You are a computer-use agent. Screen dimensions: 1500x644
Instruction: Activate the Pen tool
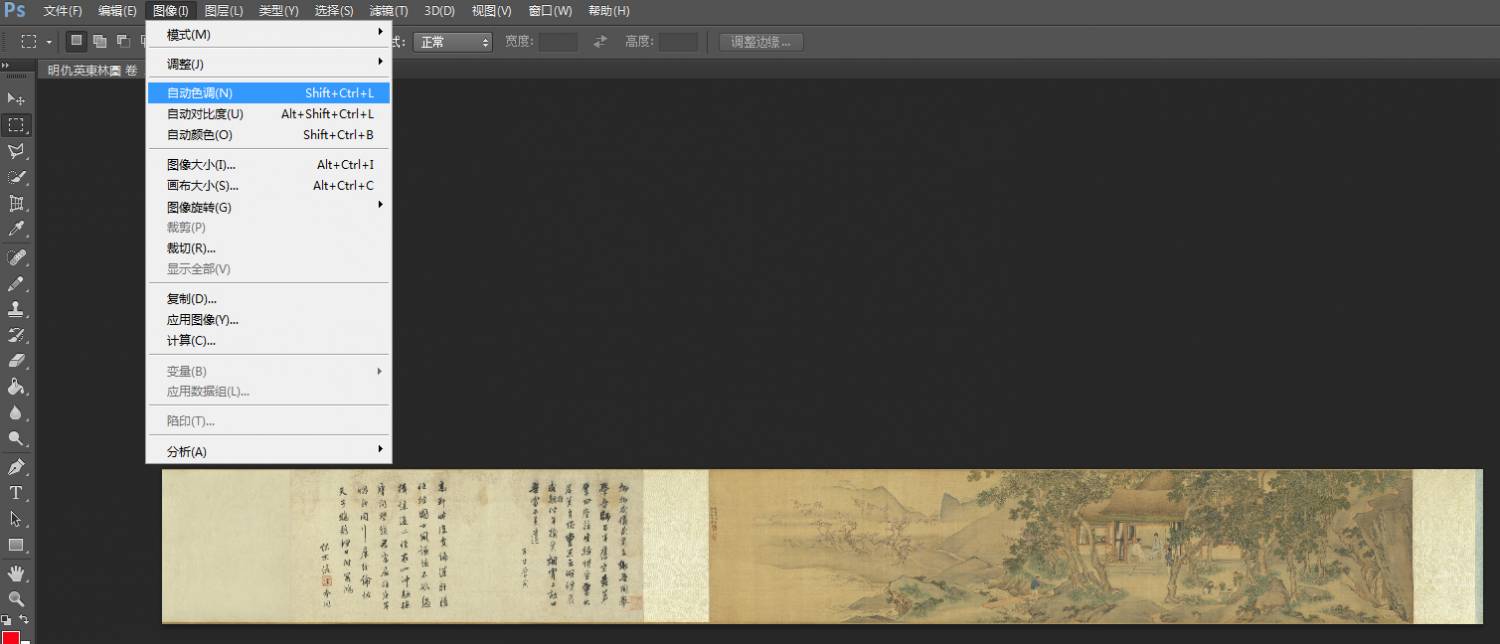click(16, 467)
